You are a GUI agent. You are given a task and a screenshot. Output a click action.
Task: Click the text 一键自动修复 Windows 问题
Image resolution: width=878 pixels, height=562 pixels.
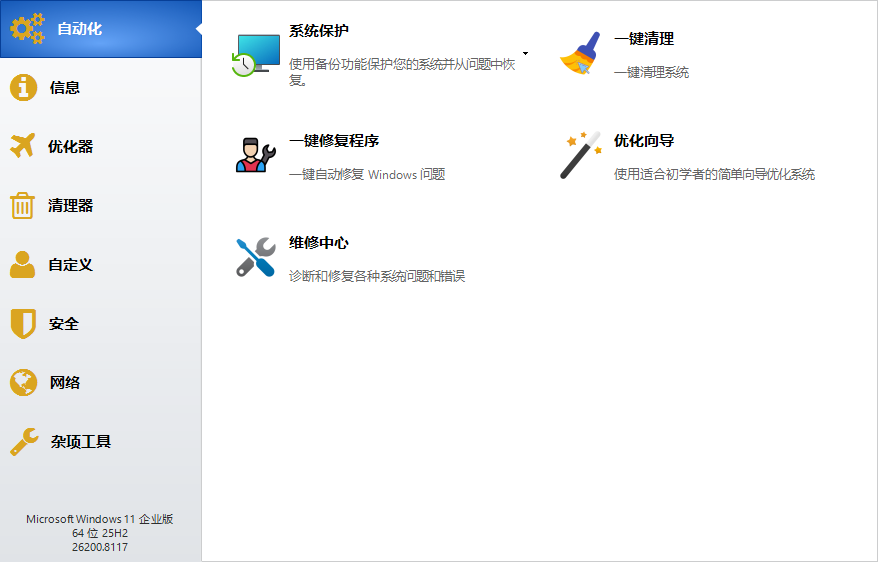pos(367,174)
